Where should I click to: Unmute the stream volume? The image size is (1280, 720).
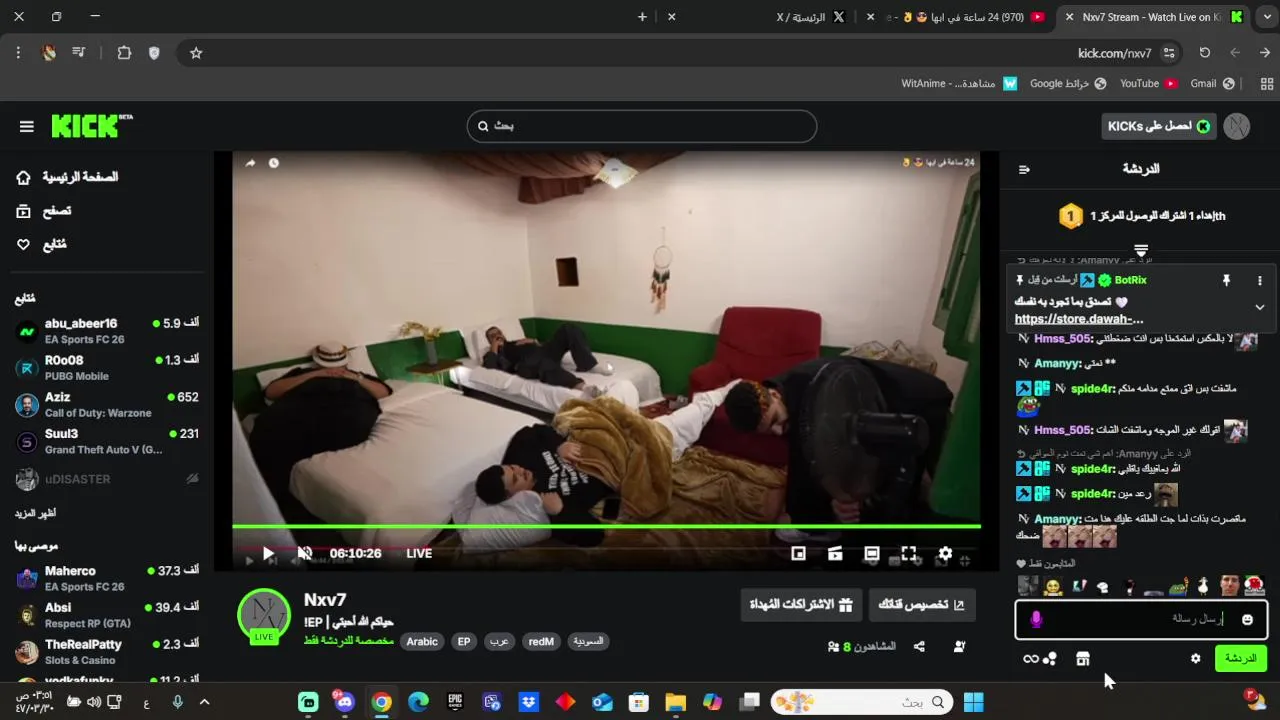[305, 553]
